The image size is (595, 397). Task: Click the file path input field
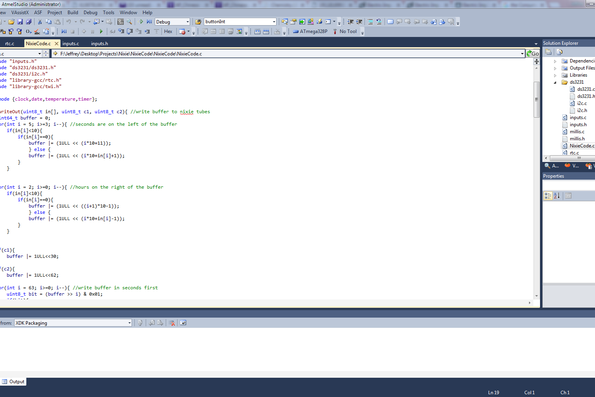coord(288,54)
